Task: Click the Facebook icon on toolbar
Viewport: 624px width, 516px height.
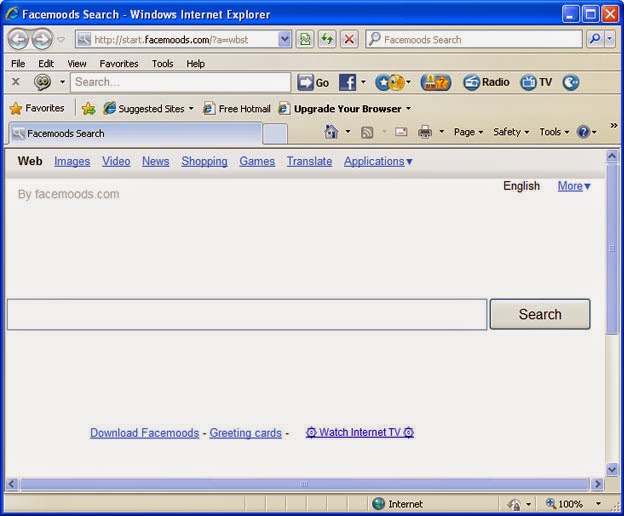Action: 347,83
